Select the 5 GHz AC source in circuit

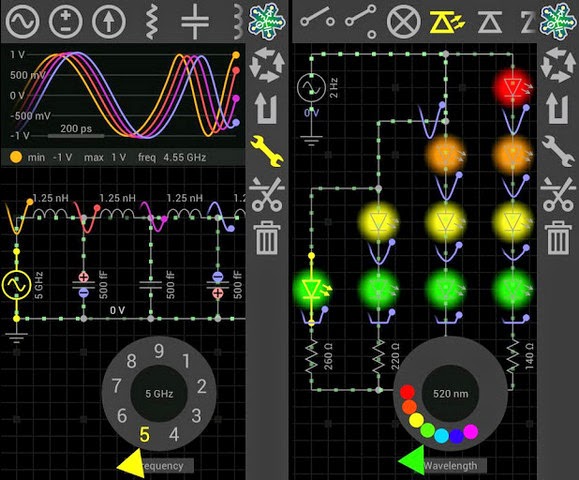[x=16, y=285]
